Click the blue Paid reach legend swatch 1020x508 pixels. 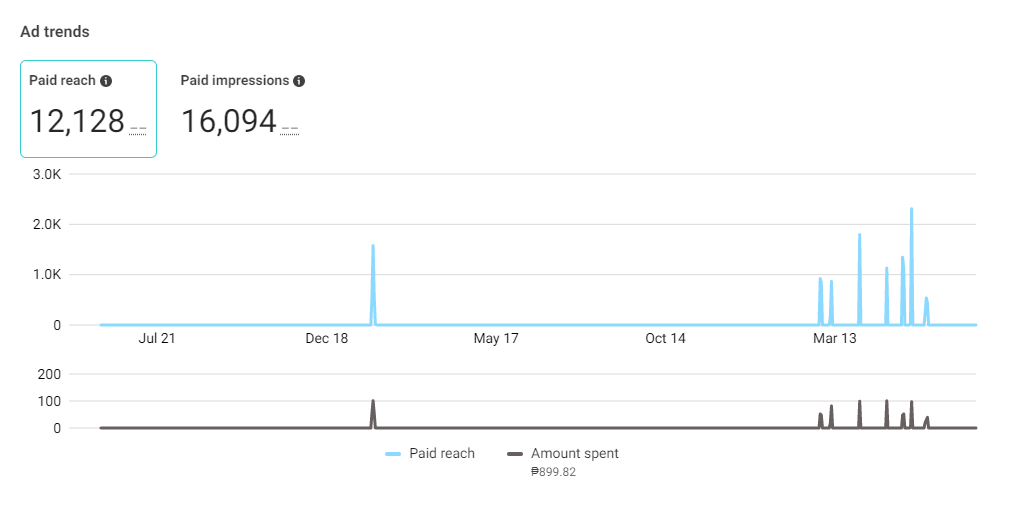click(x=393, y=454)
